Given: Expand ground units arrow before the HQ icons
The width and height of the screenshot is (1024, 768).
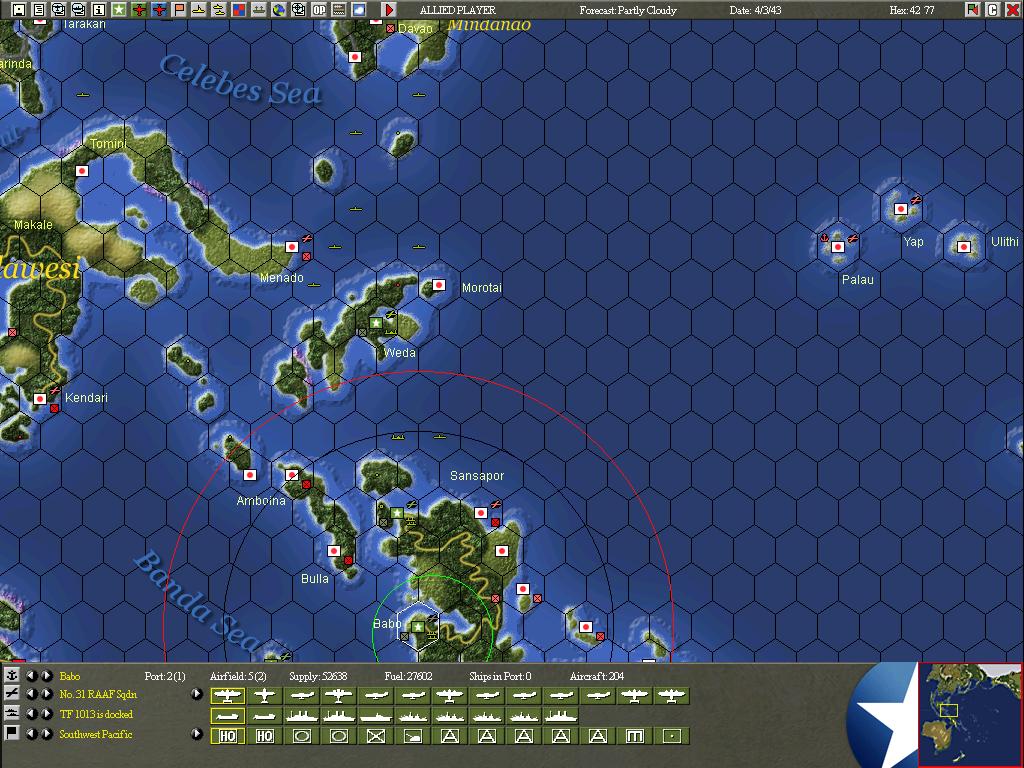Looking at the screenshot, I should click(x=197, y=733).
